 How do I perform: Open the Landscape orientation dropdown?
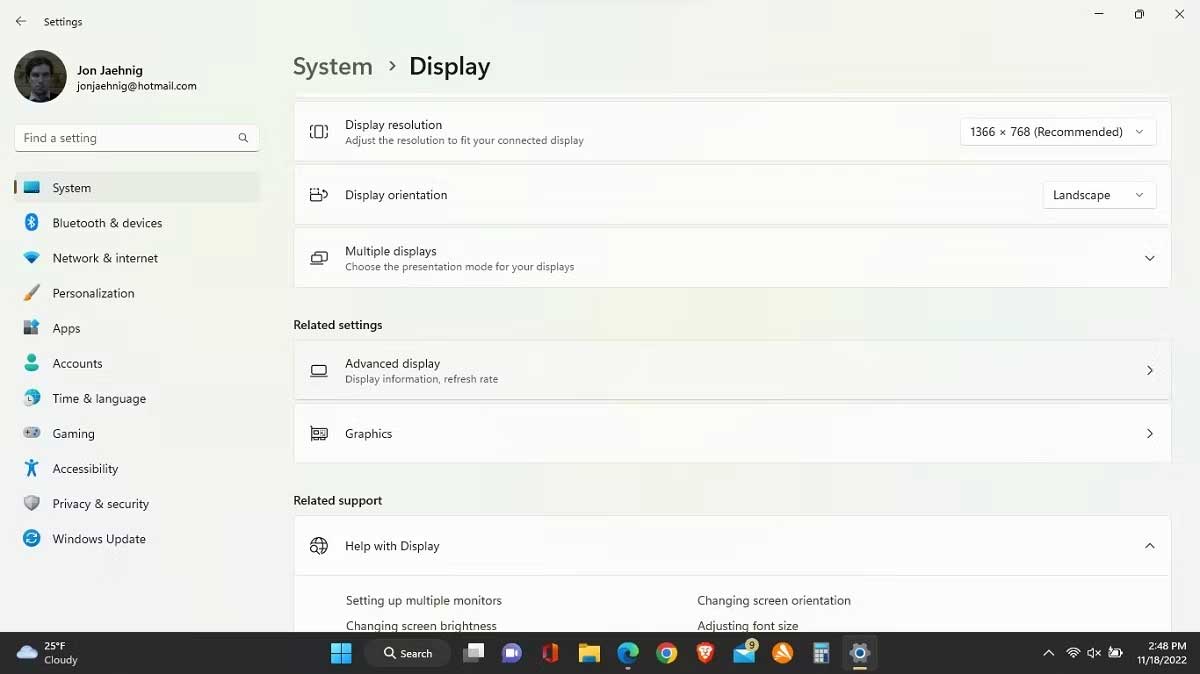click(1098, 195)
